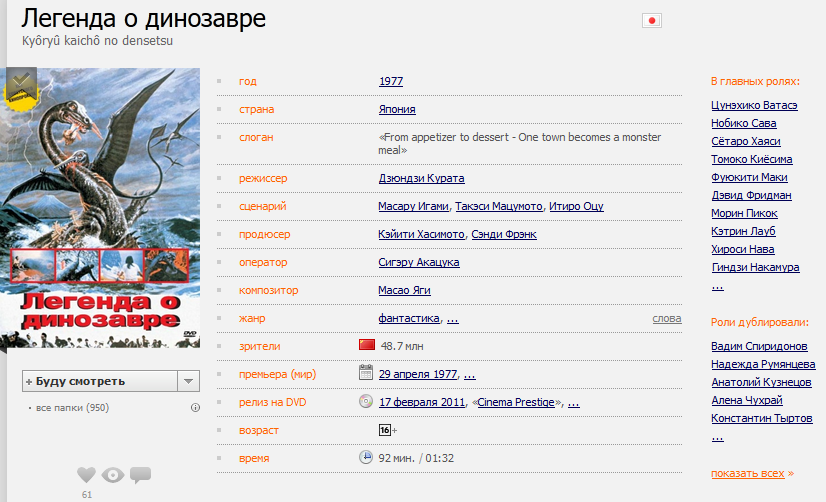
Task: Click 'показать всех »' link
Action: coord(752,473)
